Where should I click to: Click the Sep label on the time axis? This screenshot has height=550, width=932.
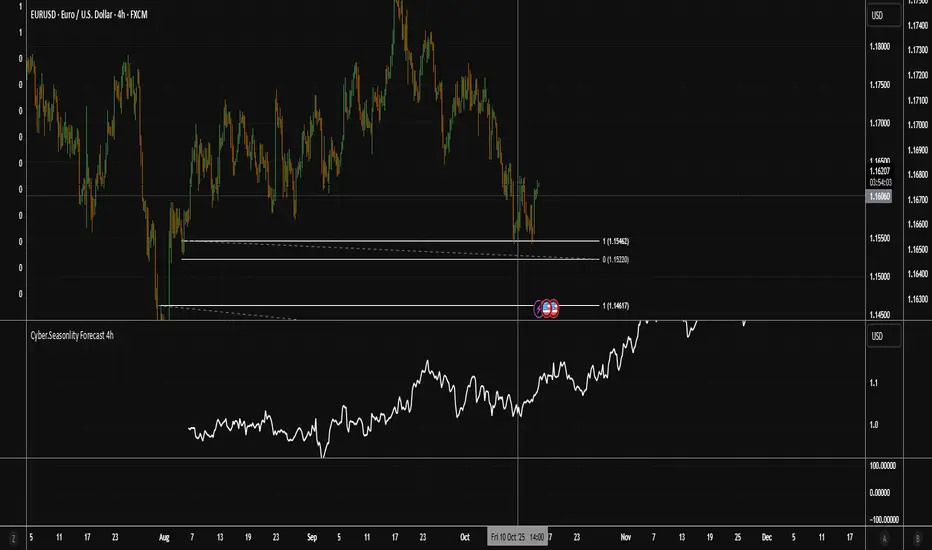(x=312, y=538)
